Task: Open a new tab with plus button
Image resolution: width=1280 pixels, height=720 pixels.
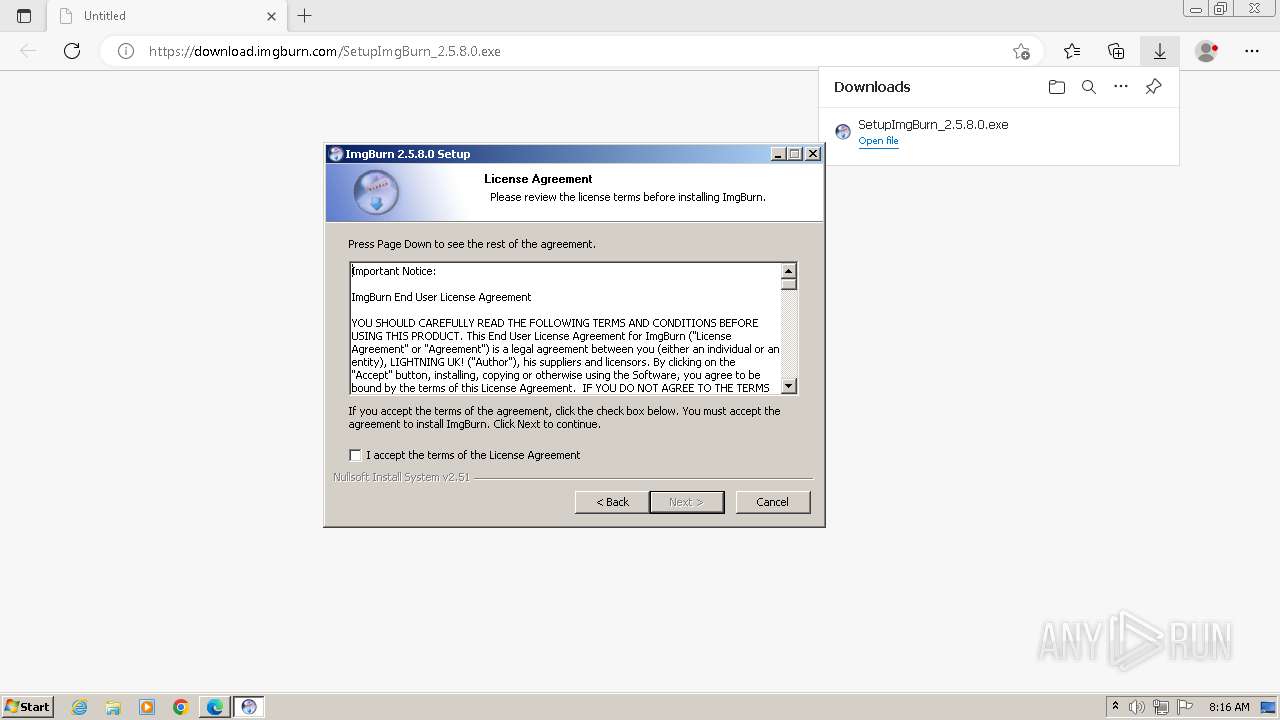Action: [x=305, y=16]
